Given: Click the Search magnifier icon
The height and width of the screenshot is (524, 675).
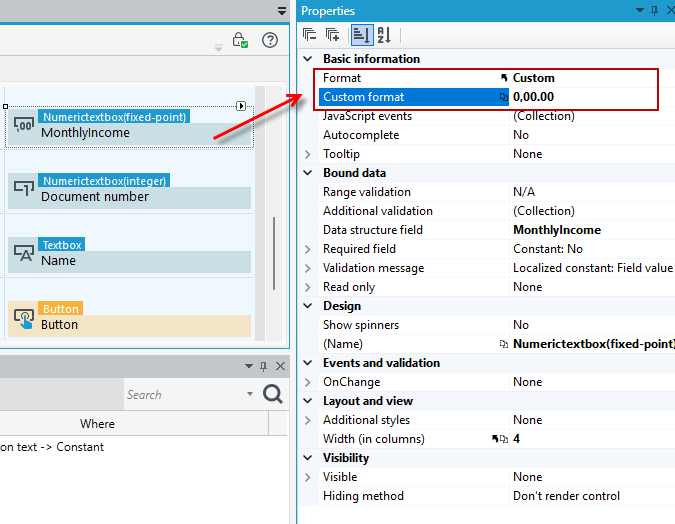Looking at the screenshot, I should pos(273,394).
